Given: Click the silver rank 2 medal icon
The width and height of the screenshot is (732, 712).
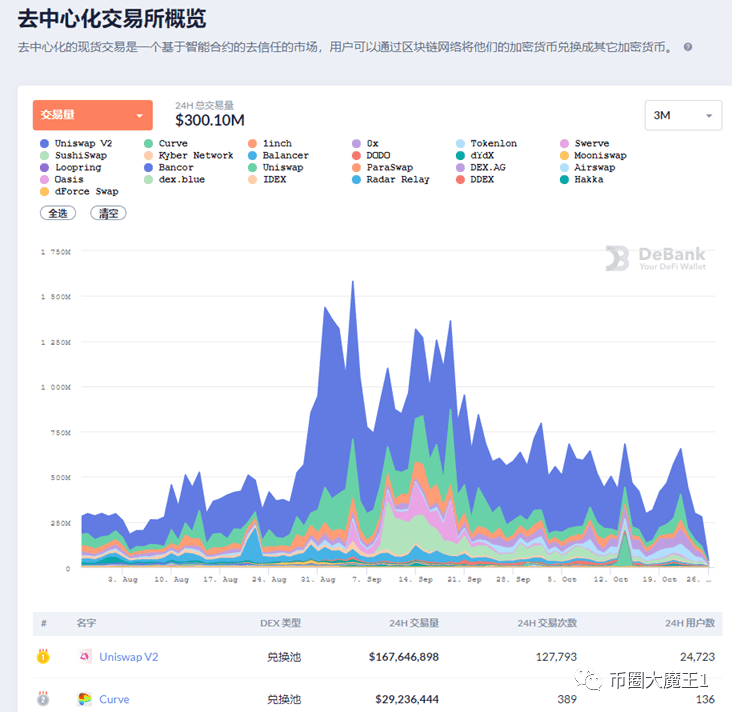Looking at the screenshot, I should (x=43, y=698).
